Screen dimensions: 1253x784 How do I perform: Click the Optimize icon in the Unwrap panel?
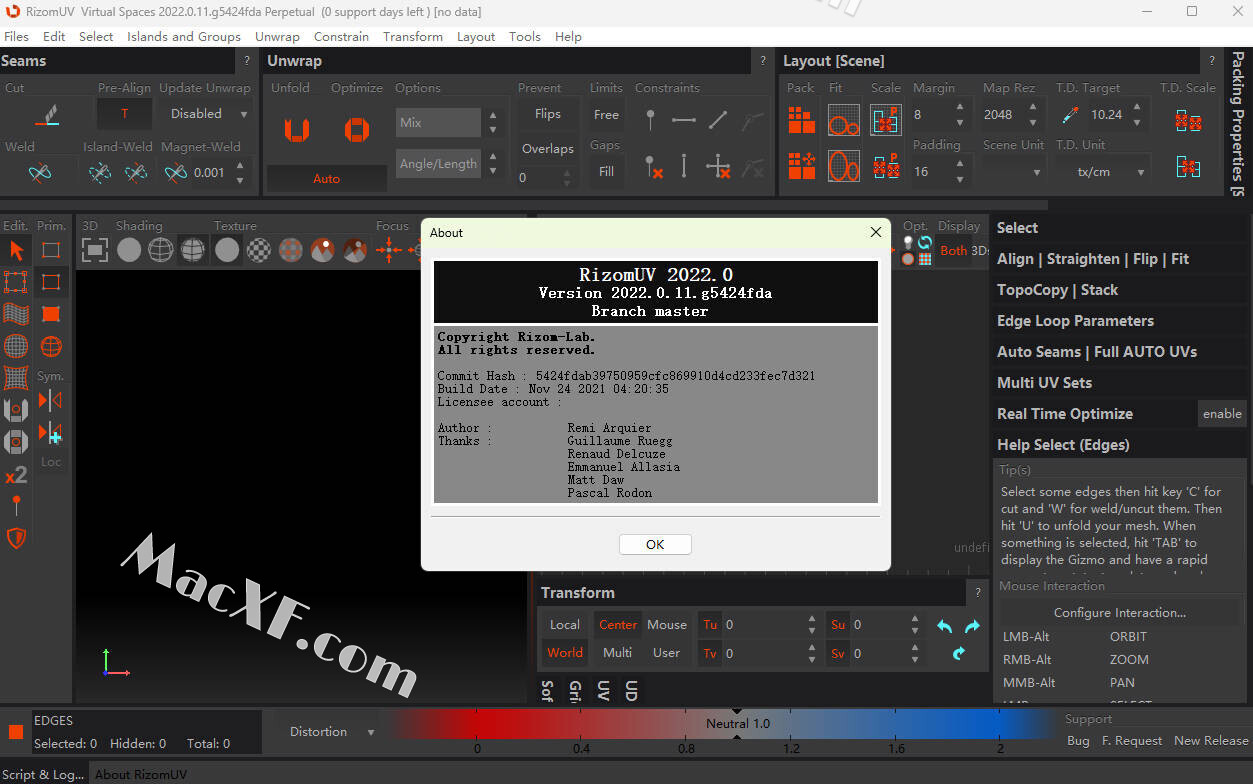point(357,130)
